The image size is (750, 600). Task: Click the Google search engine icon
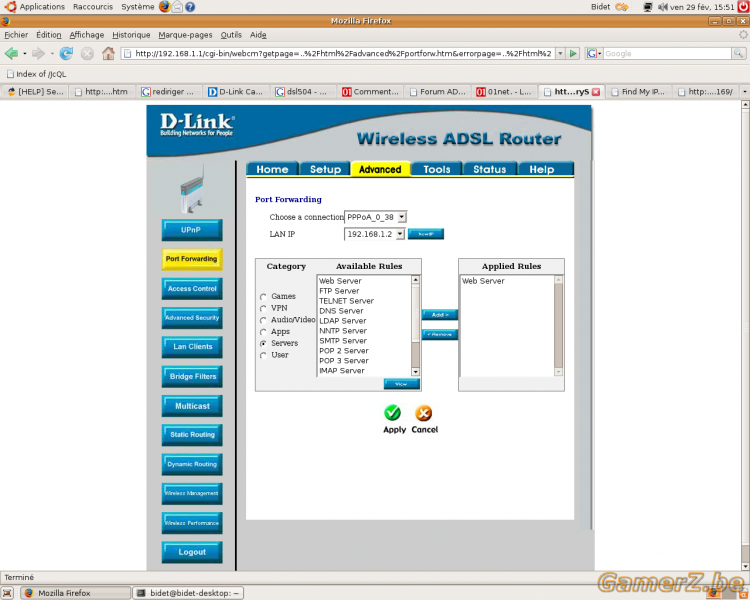(591, 54)
